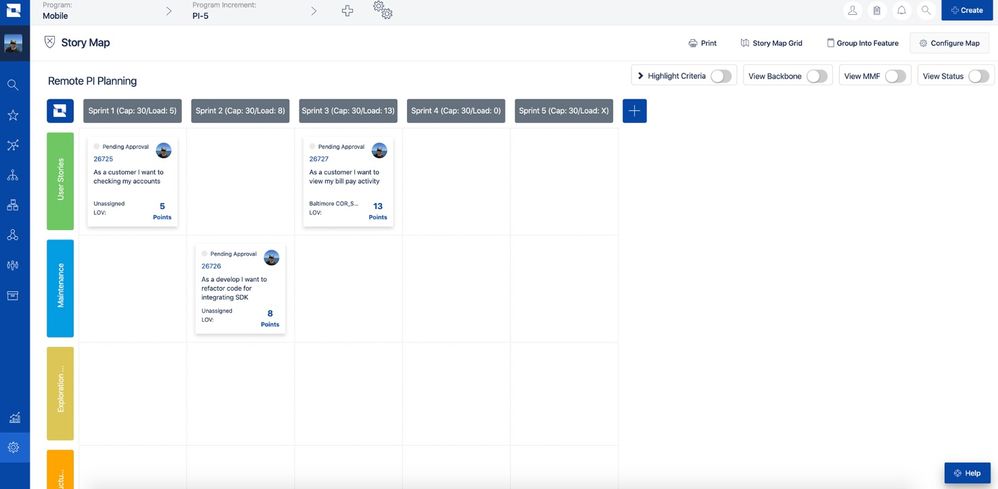Screen dimensions: 998x489
Task: Click avatar on story card 26727
Action: pyautogui.click(x=379, y=150)
